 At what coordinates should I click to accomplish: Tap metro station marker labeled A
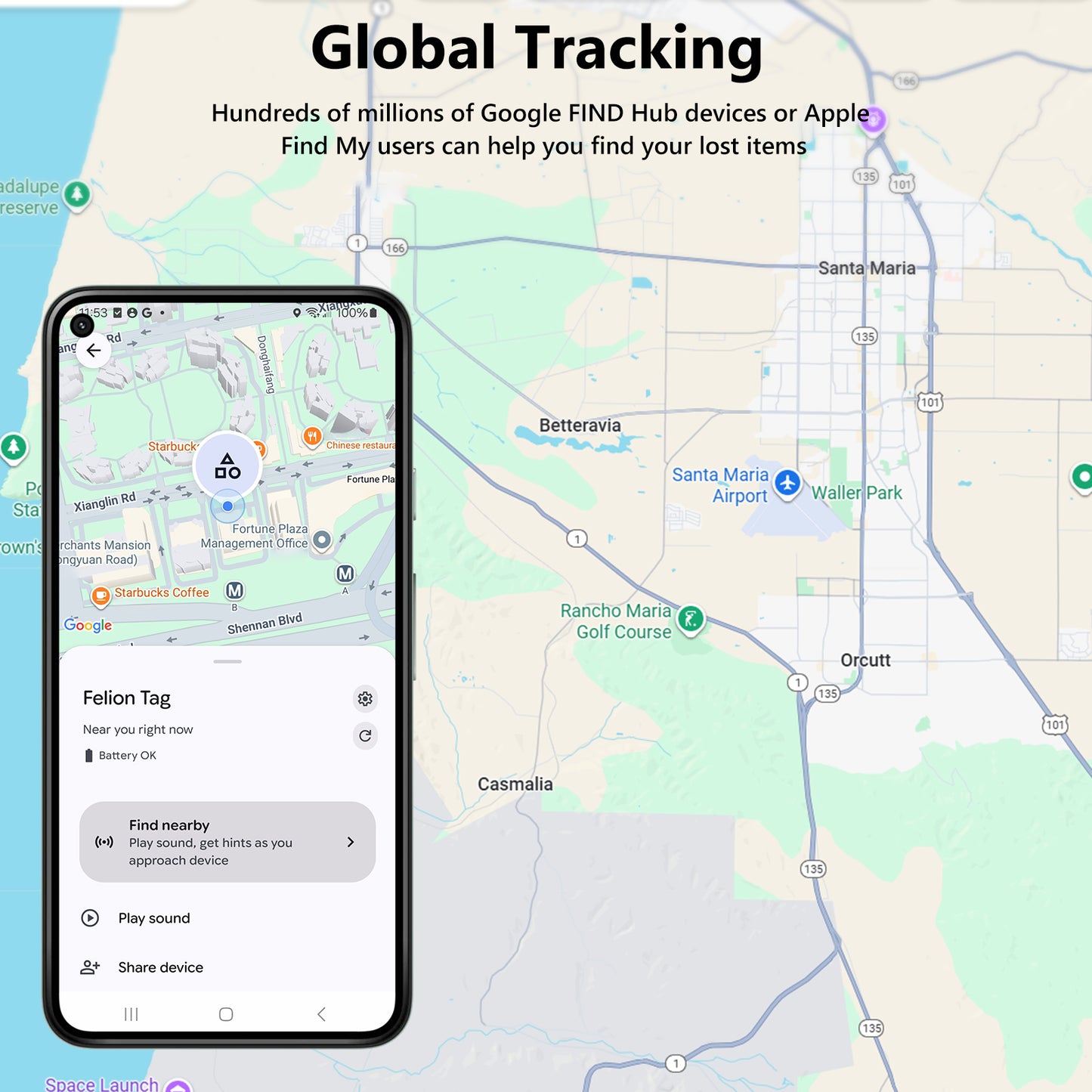point(345,574)
